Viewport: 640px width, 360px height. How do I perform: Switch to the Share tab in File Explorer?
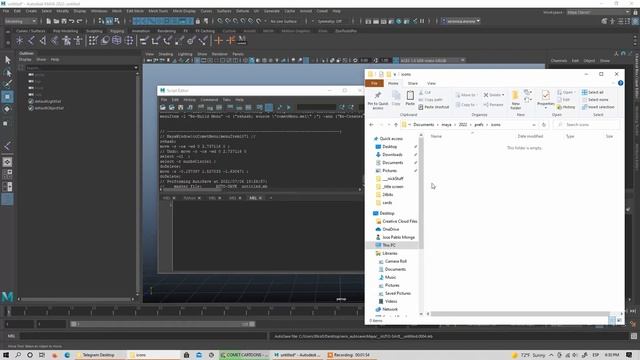[x=413, y=83]
